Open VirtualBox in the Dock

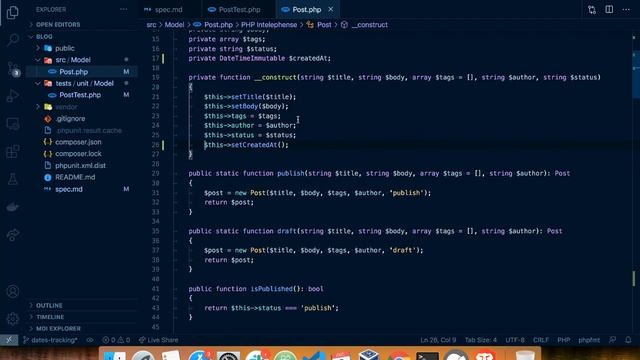pos(369,354)
